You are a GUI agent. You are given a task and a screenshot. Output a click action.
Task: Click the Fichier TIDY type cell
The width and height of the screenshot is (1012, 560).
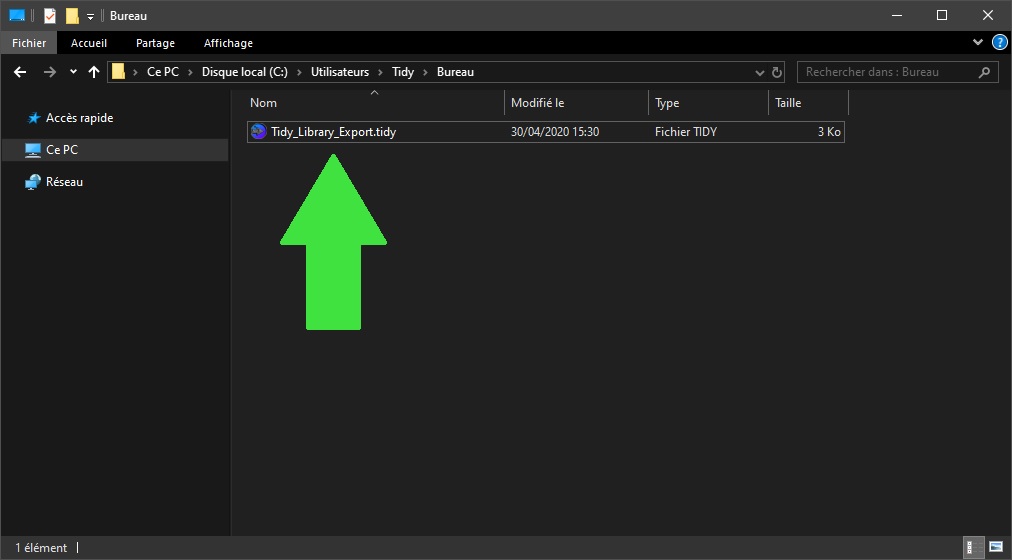pos(685,132)
